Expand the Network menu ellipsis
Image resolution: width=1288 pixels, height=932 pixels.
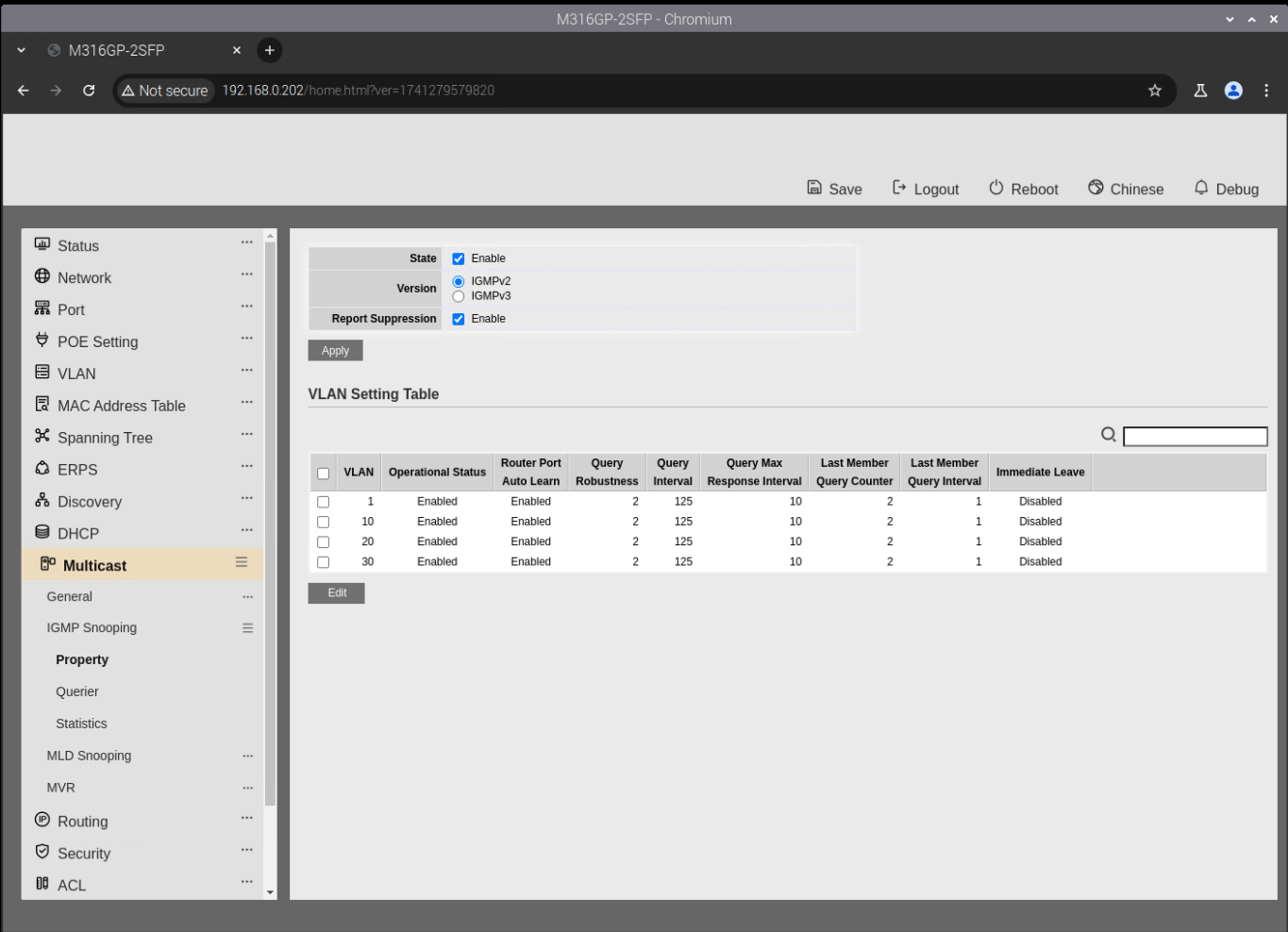tap(246, 275)
